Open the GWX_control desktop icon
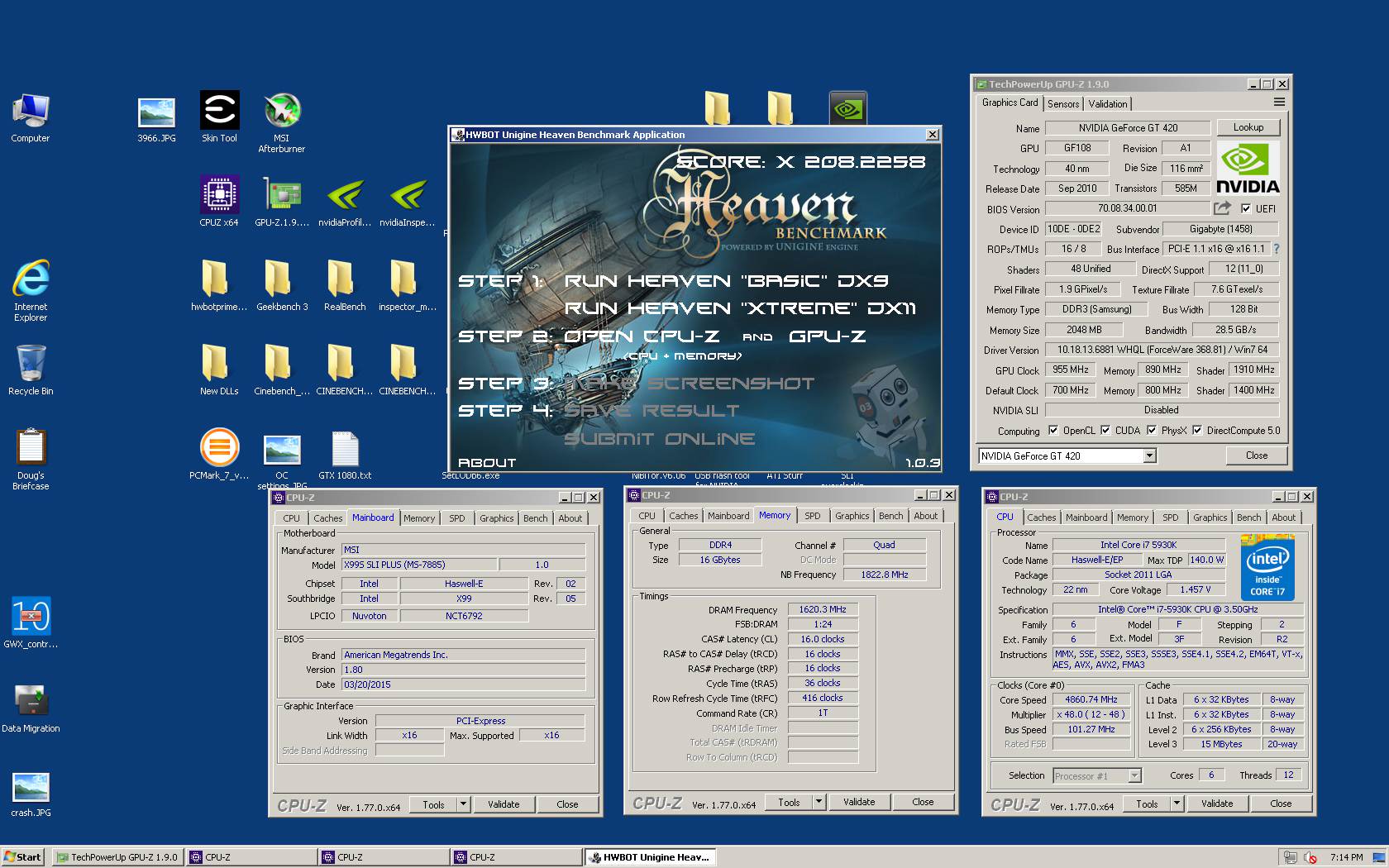The height and width of the screenshot is (868, 1389). click(x=31, y=622)
